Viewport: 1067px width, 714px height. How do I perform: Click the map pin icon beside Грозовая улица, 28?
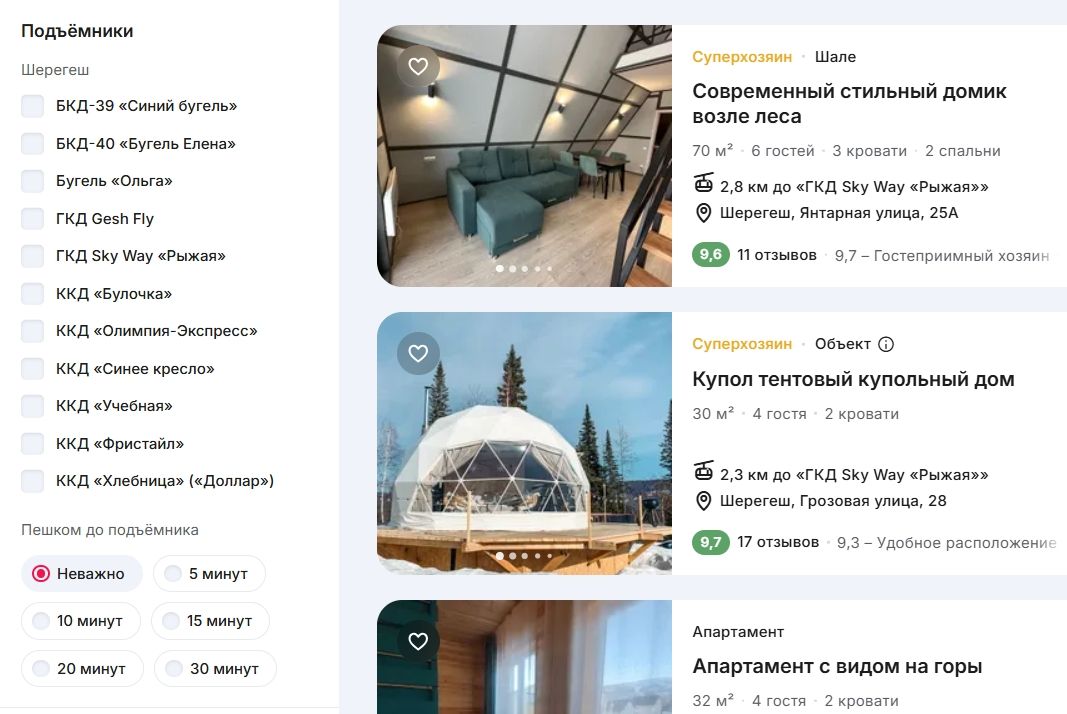click(x=704, y=501)
